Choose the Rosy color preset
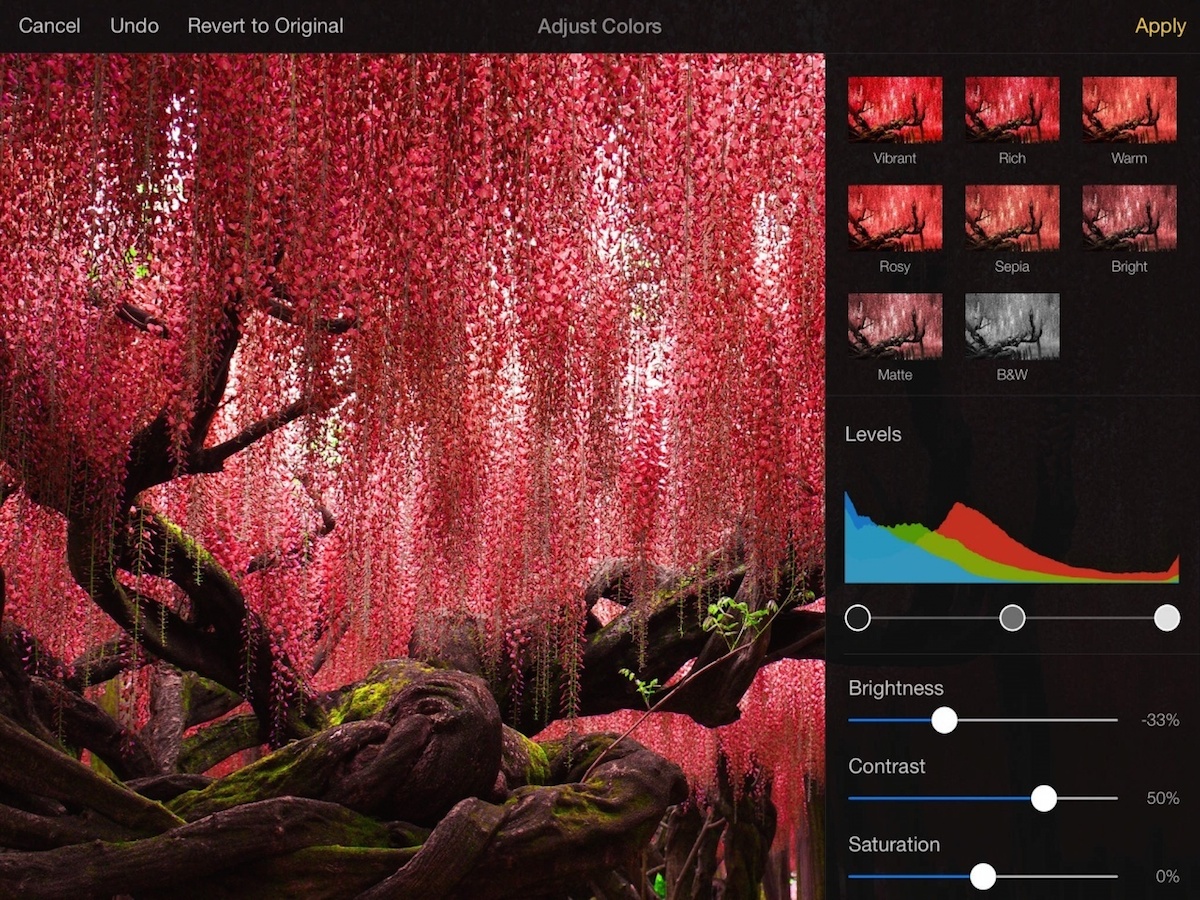Image resolution: width=1200 pixels, height=900 pixels. point(895,218)
